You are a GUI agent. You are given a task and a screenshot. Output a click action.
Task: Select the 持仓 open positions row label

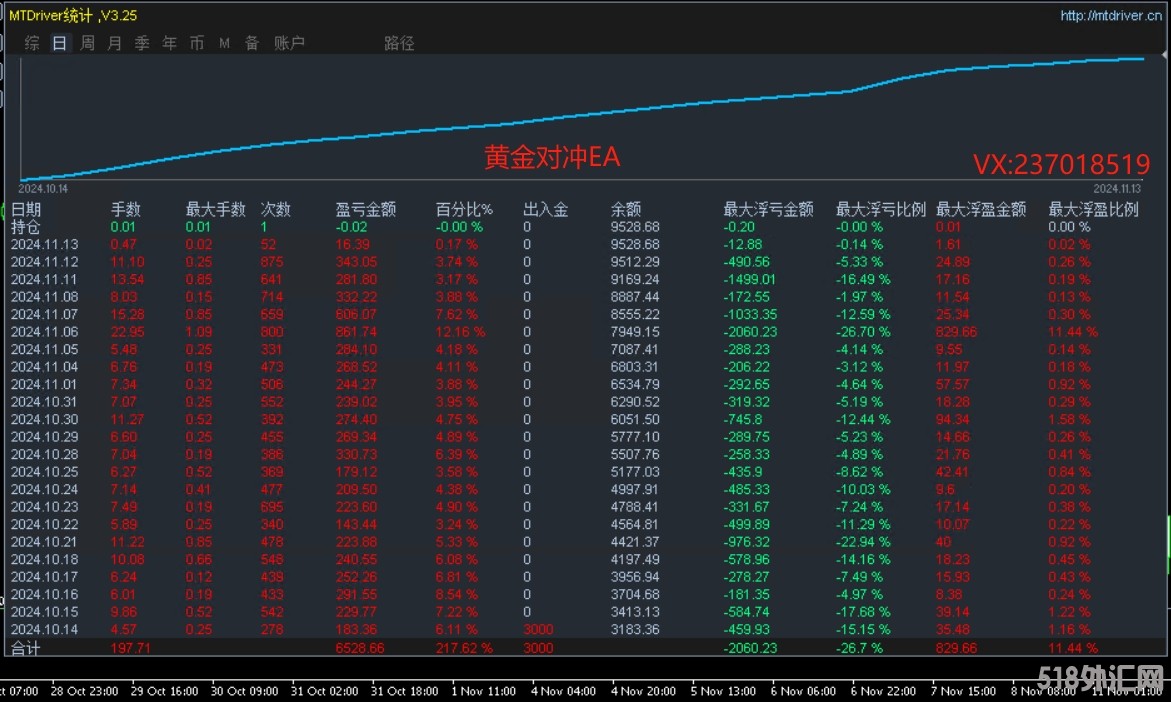coord(26,226)
